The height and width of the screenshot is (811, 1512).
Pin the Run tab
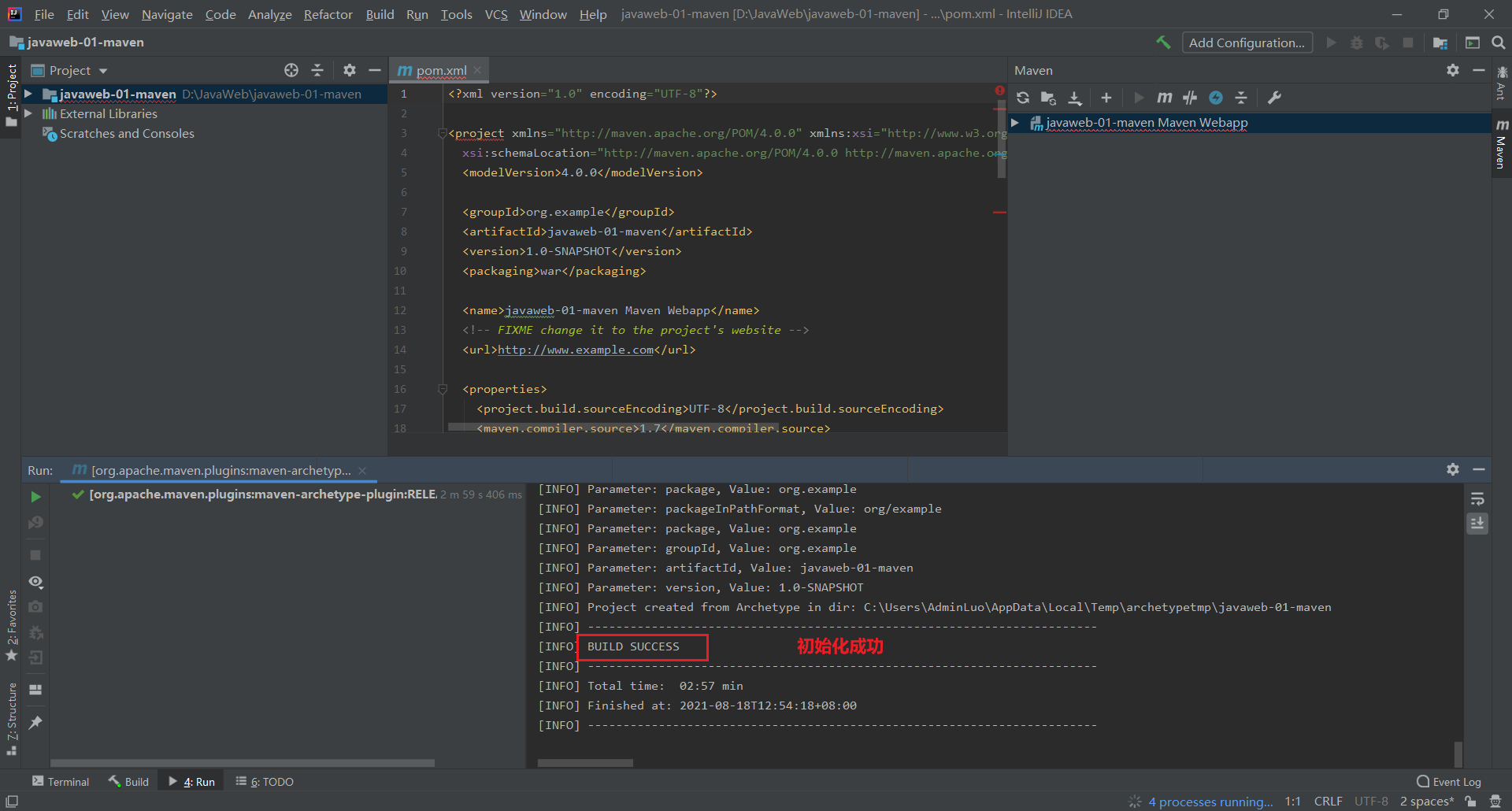tap(35, 722)
